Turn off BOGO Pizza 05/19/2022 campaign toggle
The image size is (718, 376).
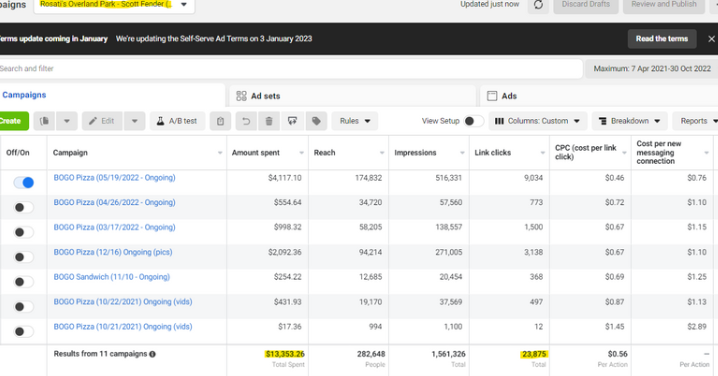click(24, 182)
